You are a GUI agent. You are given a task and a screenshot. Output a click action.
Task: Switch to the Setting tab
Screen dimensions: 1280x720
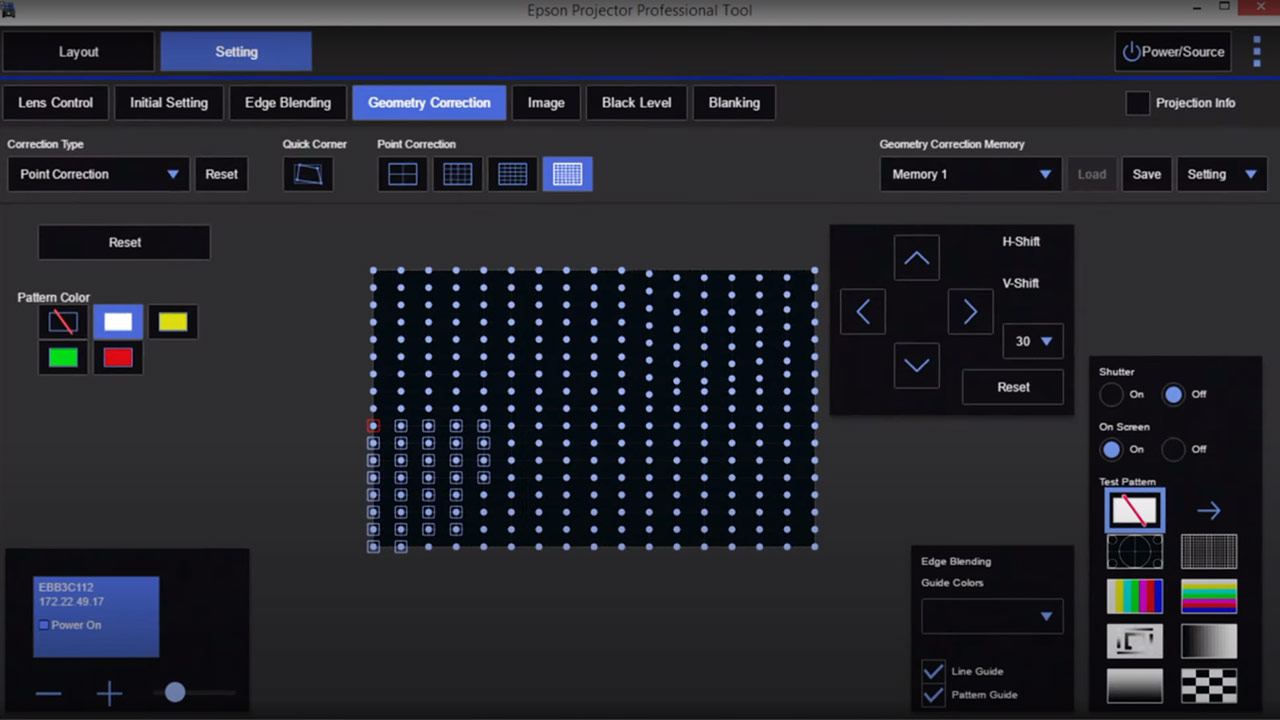pos(236,52)
